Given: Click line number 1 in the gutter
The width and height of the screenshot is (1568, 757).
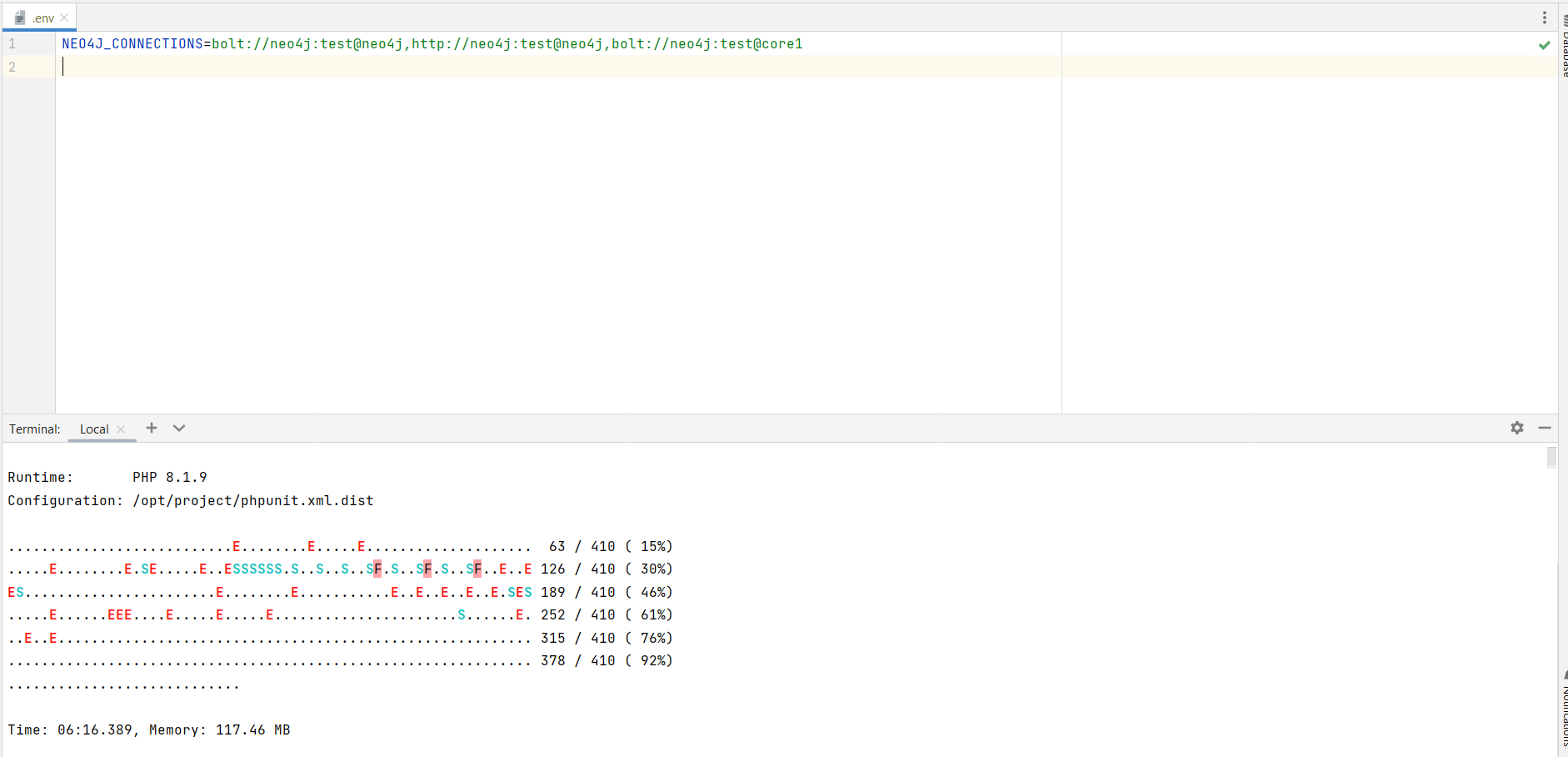Looking at the screenshot, I should [x=12, y=43].
